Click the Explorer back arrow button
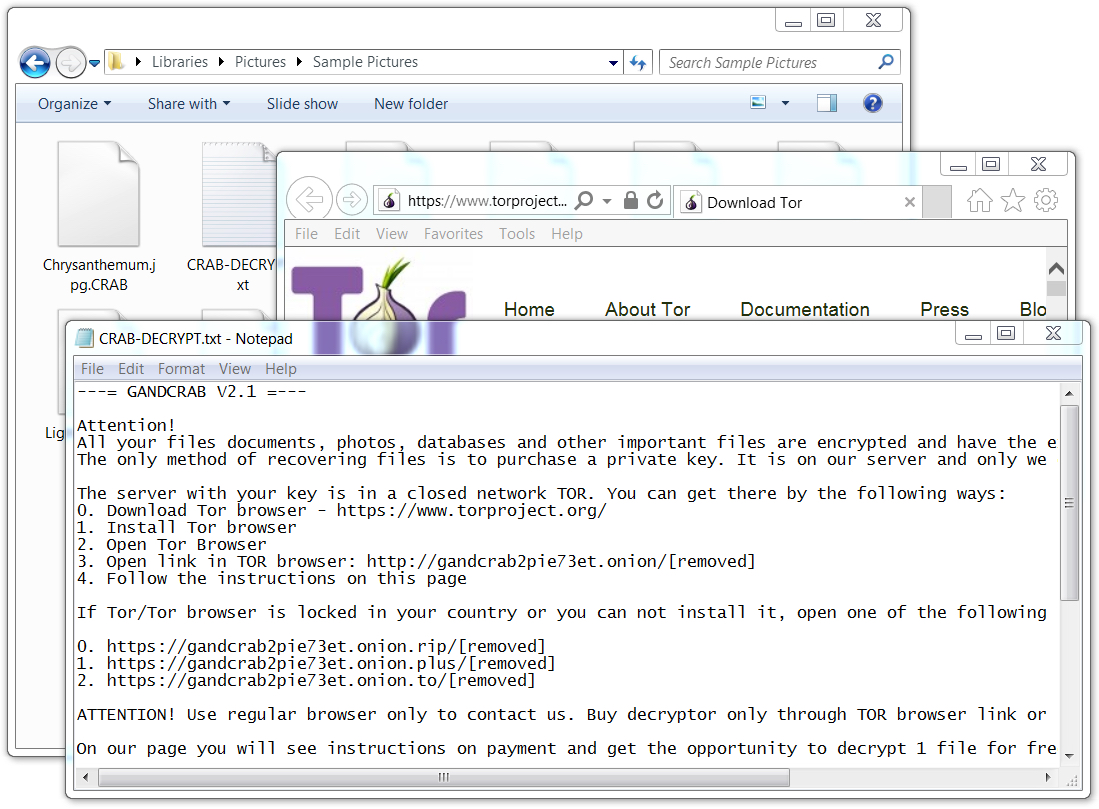This screenshot has height=809, width=1099. 35,63
